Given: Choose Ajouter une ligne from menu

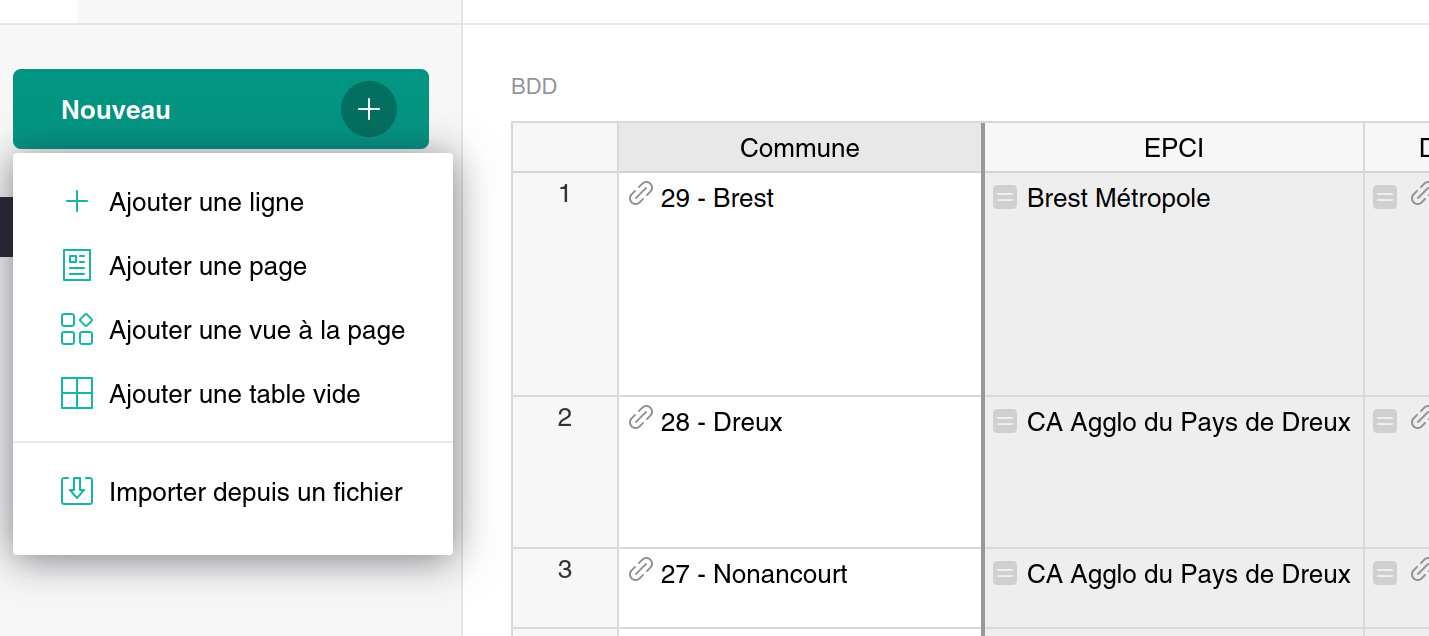Looking at the screenshot, I should [206, 202].
